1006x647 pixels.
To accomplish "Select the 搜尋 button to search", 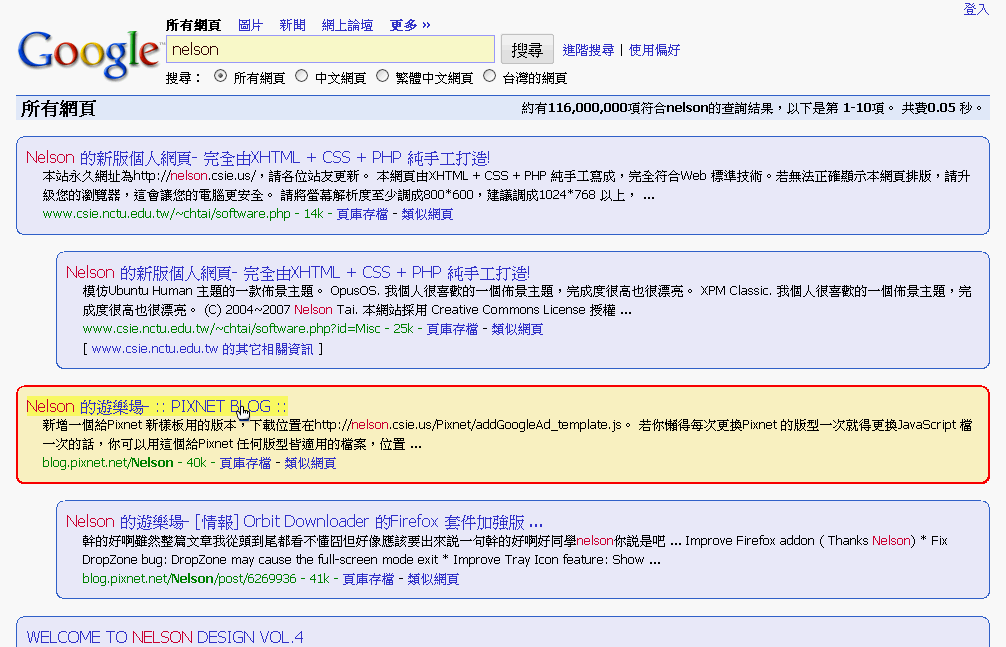I will click(527, 48).
